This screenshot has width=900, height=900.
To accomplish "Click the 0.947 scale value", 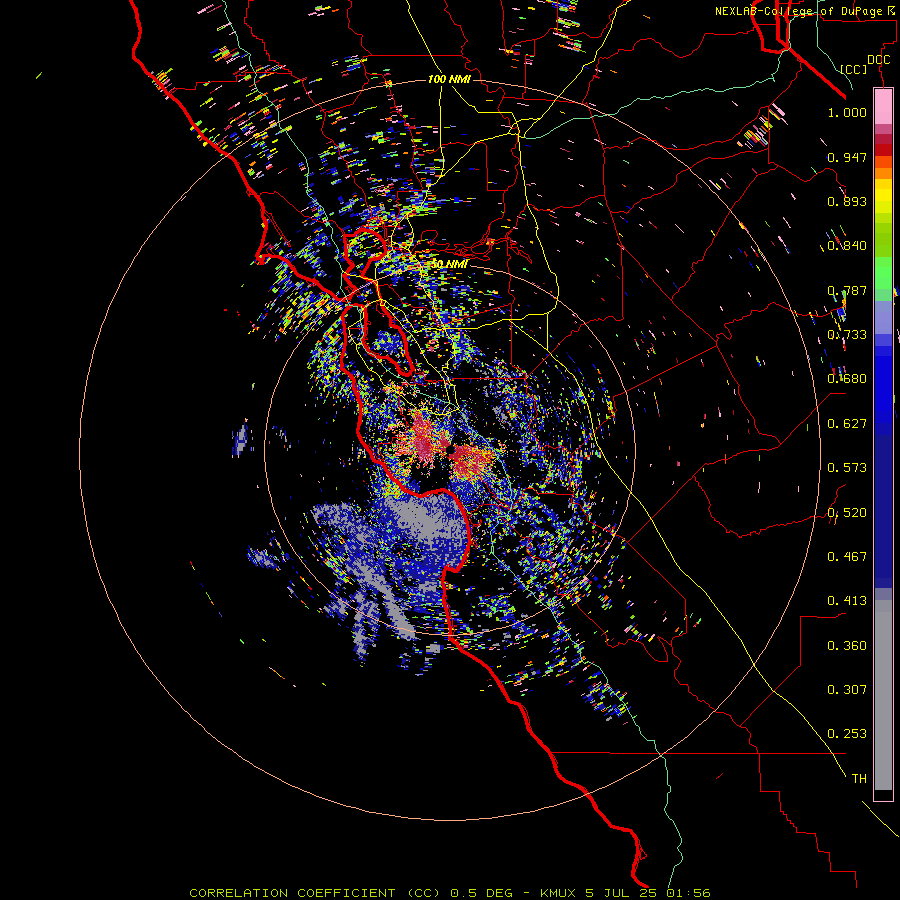I will 847,157.
